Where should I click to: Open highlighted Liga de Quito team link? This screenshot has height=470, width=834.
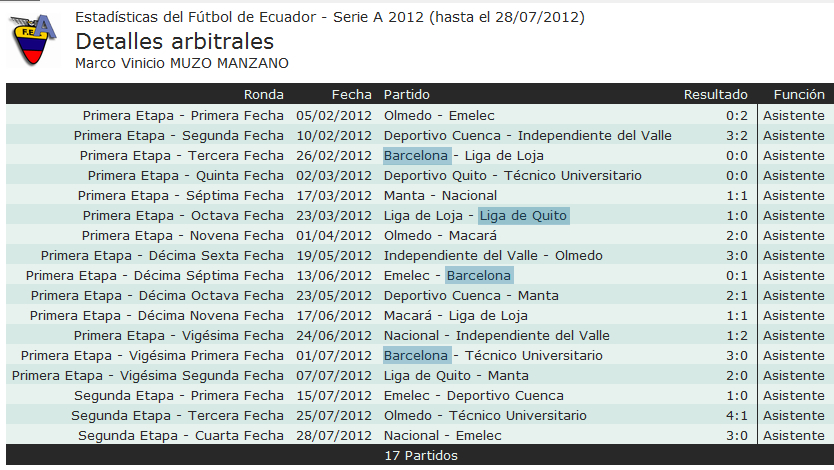pos(523,216)
